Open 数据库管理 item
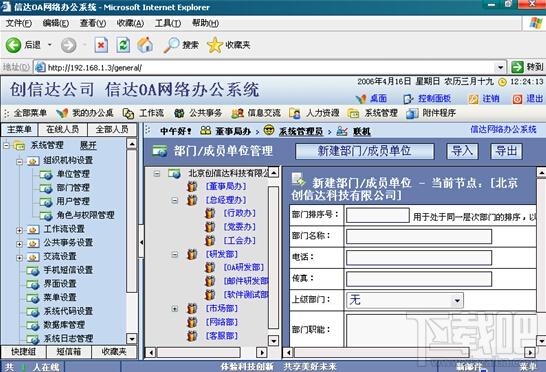This screenshot has width=546, height=372. (64, 325)
